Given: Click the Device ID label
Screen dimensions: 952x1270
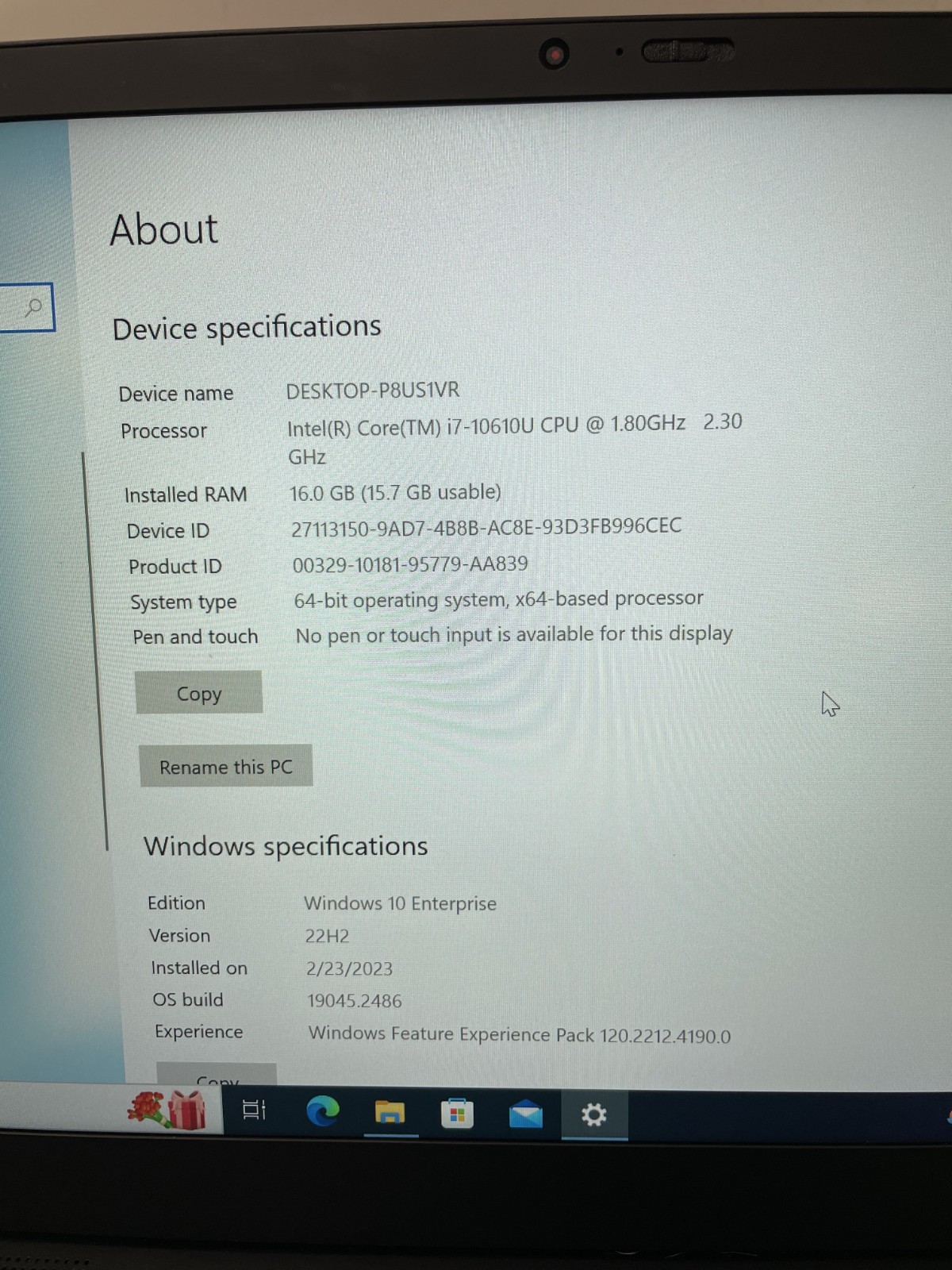Looking at the screenshot, I should 168,530.
